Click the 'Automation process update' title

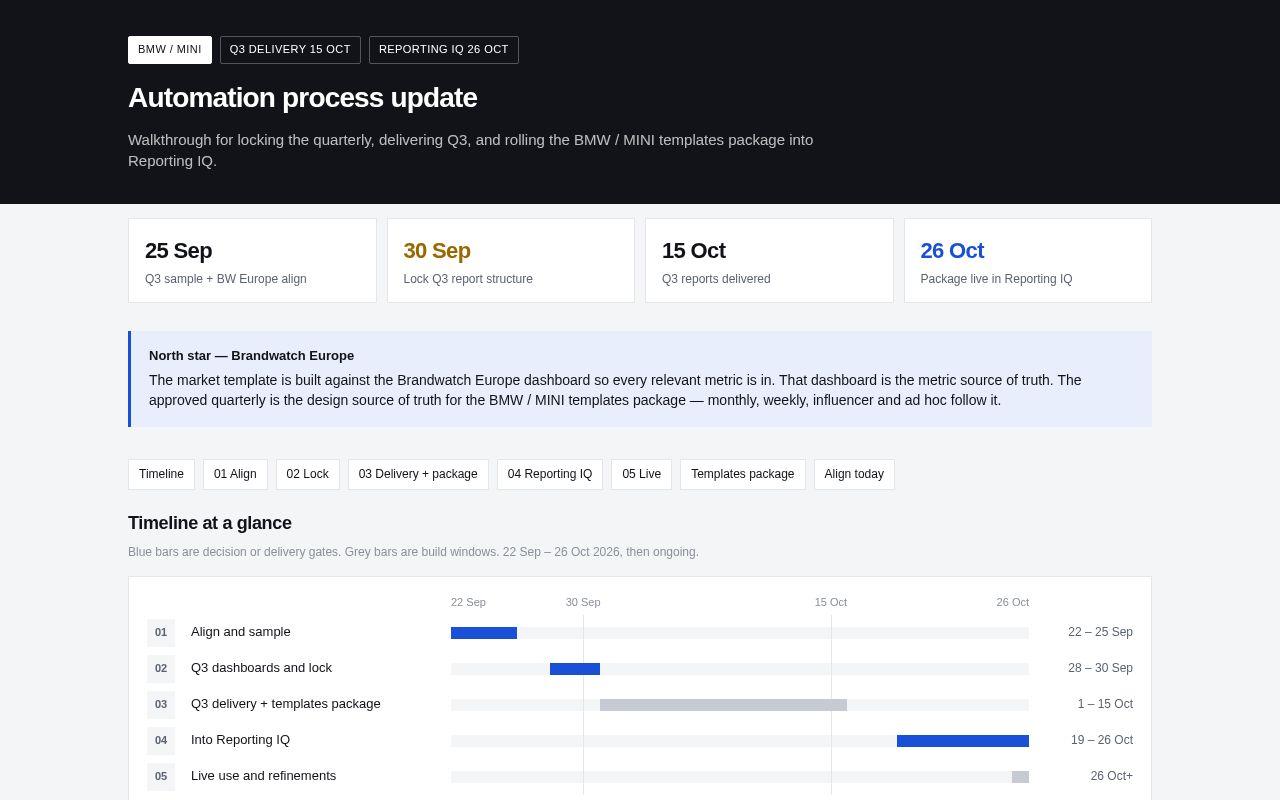302,98
